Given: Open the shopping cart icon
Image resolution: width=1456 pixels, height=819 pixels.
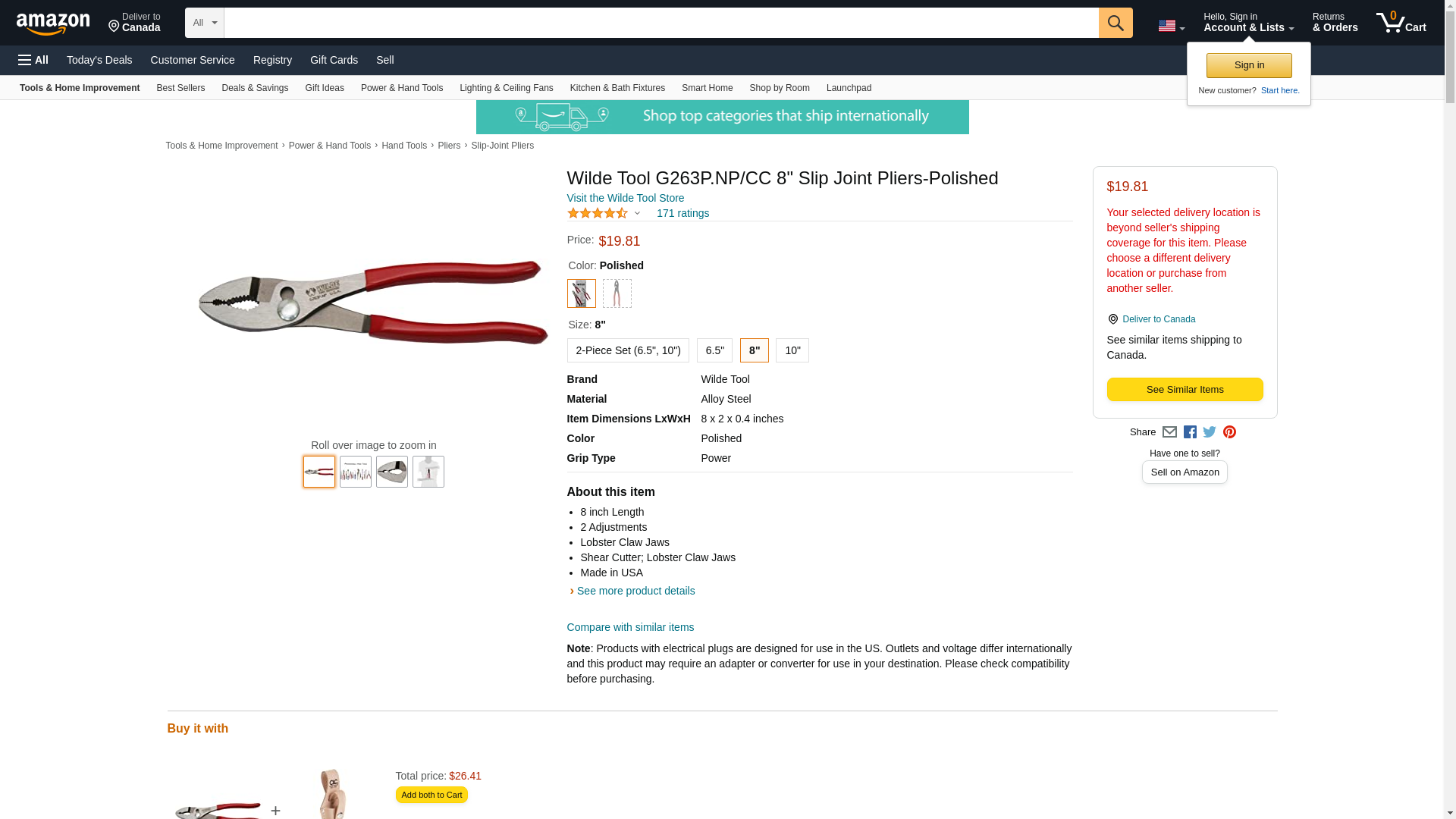Looking at the screenshot, I should click(1401, 23).
